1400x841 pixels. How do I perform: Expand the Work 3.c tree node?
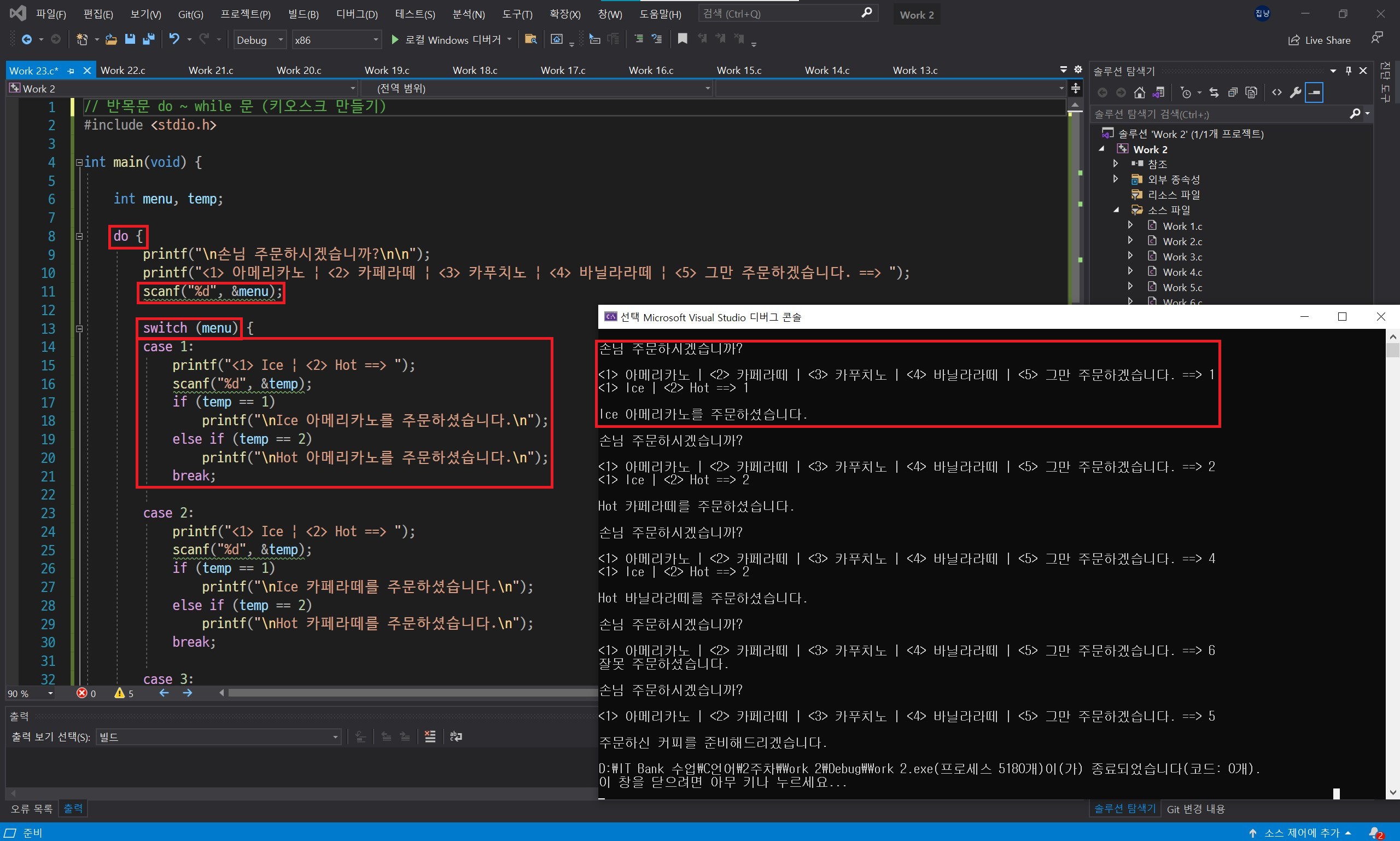pyautogui.click(x=1130, y=256)
